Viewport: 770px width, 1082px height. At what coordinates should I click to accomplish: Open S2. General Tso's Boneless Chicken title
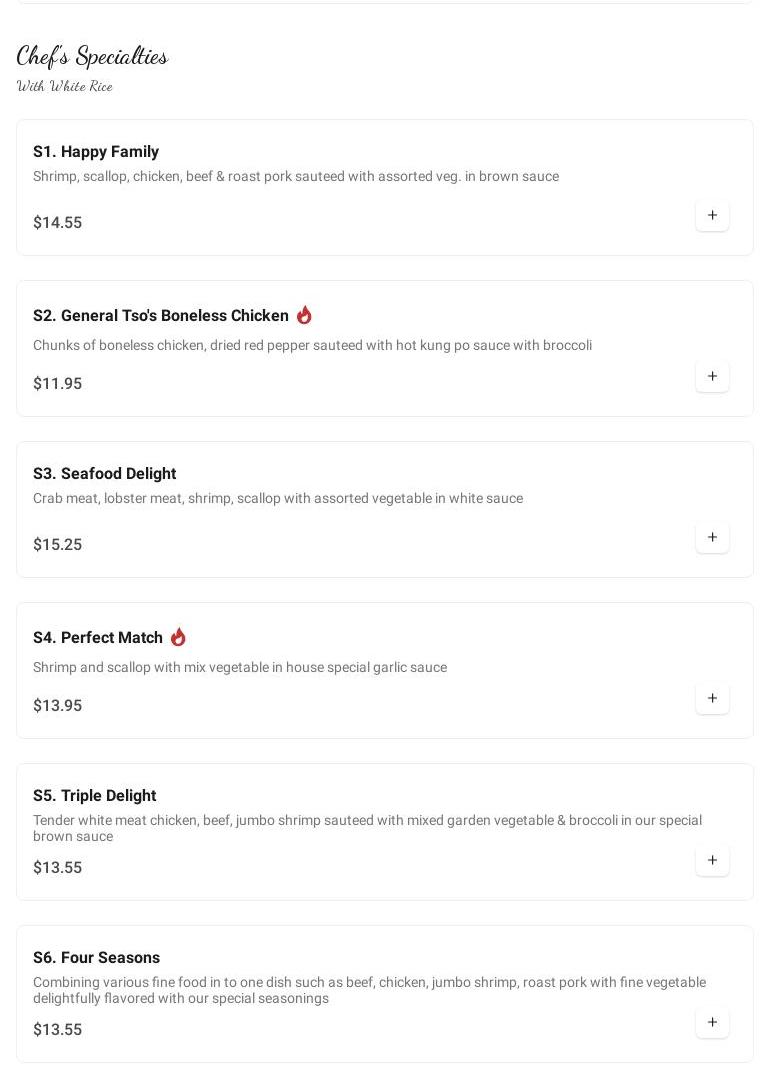pos(161,316)
